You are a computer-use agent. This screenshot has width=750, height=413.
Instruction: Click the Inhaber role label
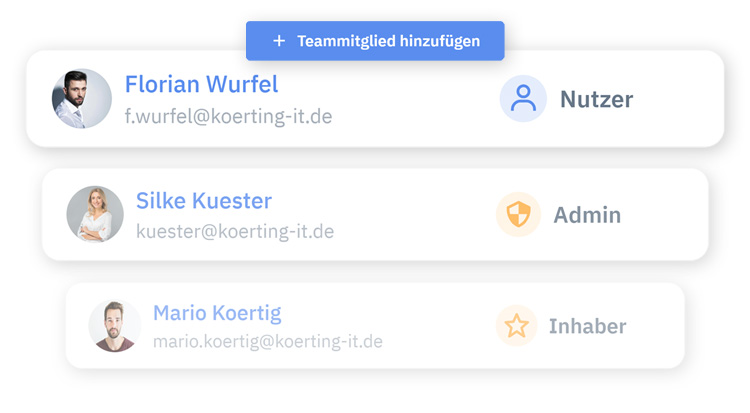point(588,326)
